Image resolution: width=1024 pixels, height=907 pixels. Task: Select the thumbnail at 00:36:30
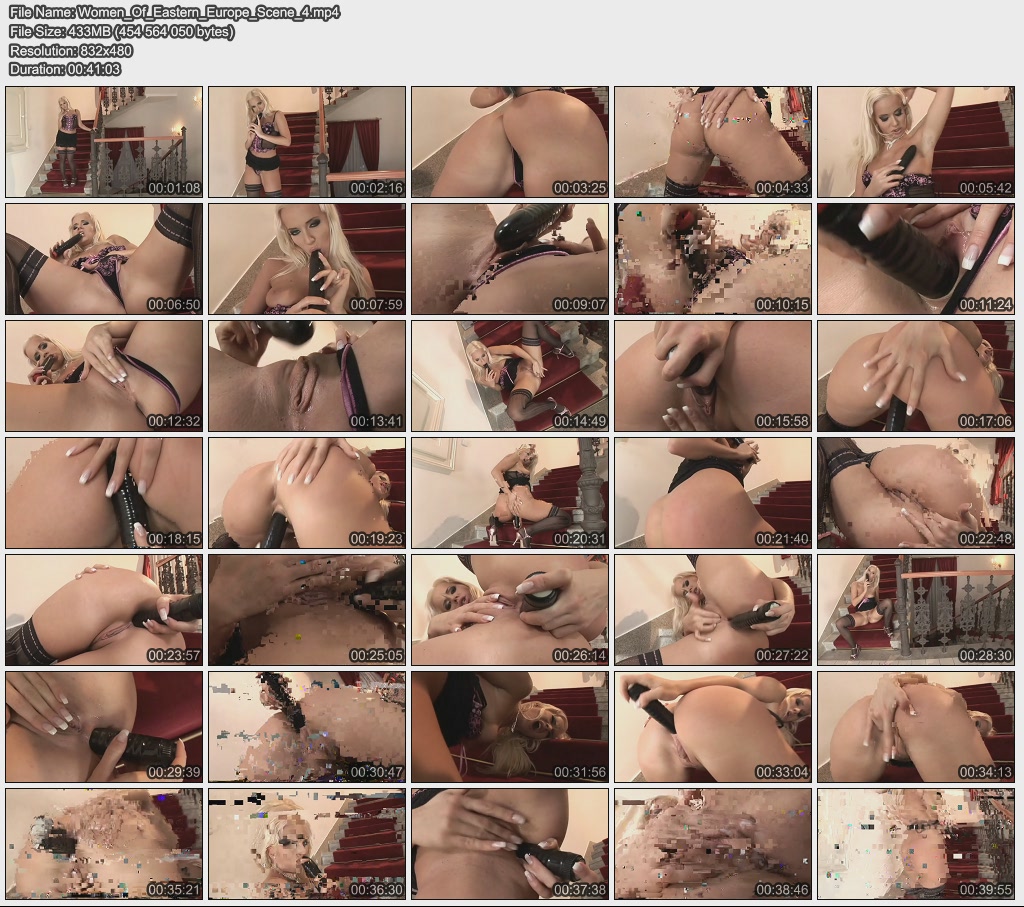[x=307, y=844]
